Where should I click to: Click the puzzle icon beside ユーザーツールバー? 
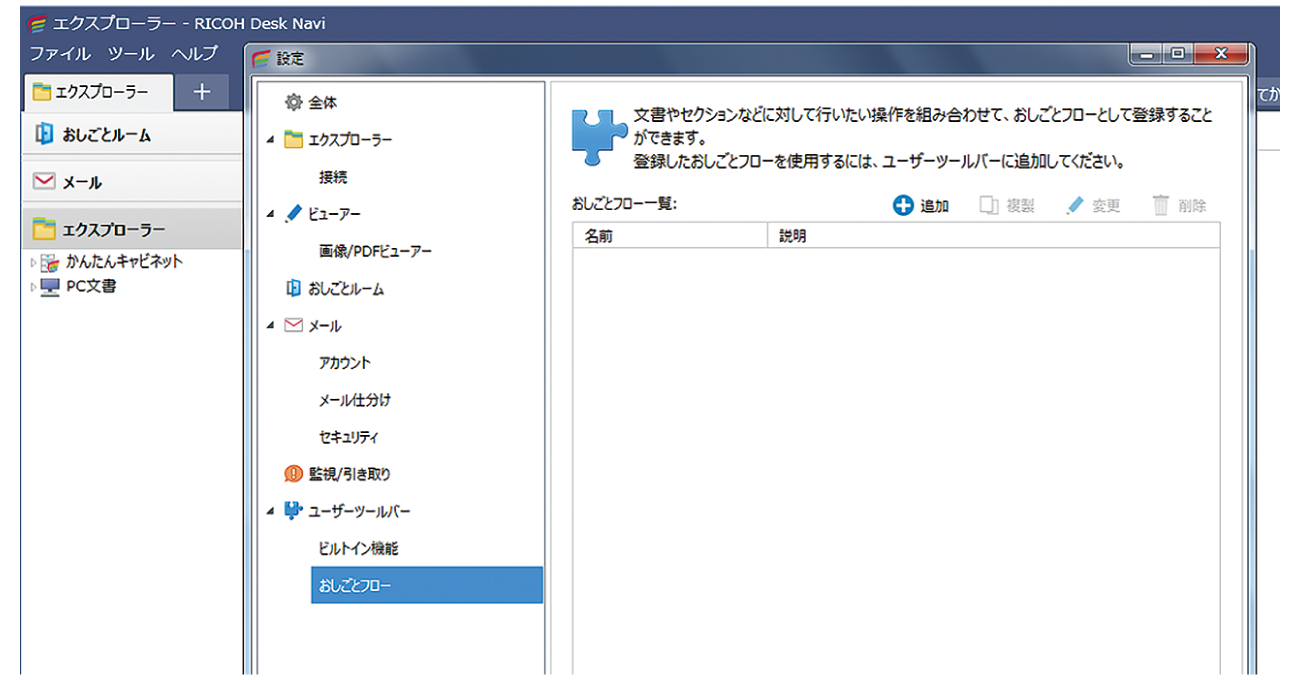(x=293, y=510)
